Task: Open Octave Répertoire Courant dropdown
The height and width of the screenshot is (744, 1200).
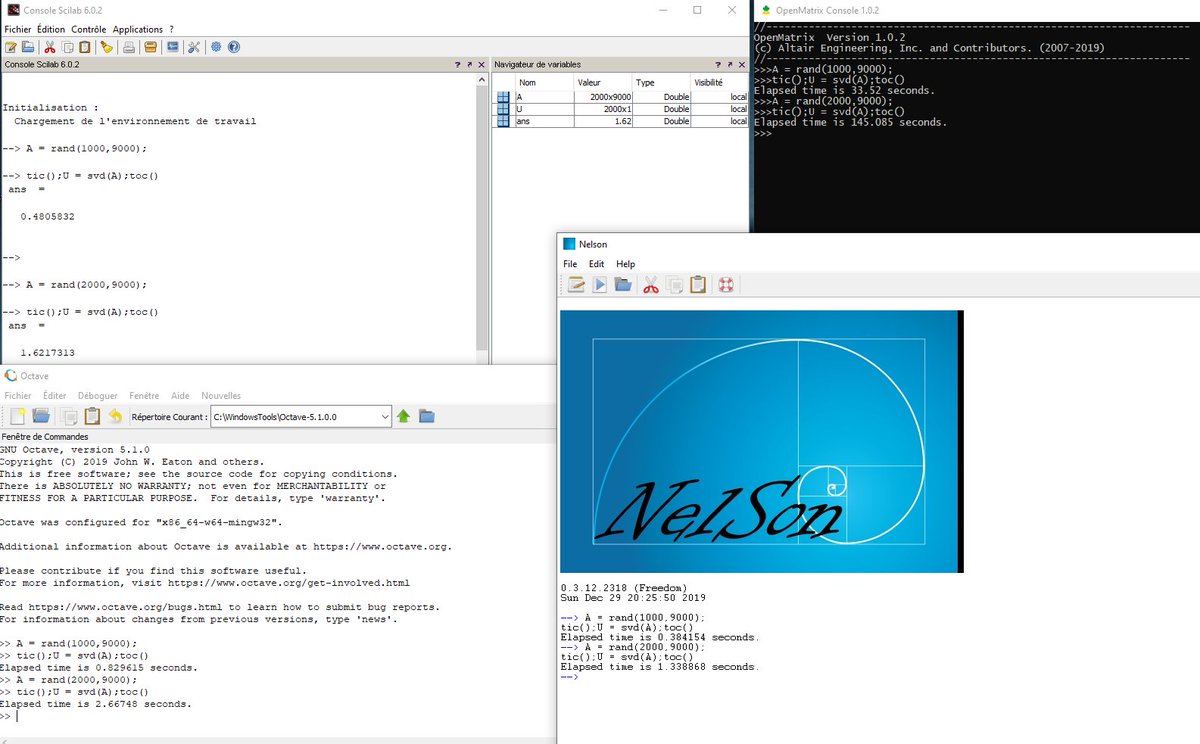Action: [x=385, y=416]
